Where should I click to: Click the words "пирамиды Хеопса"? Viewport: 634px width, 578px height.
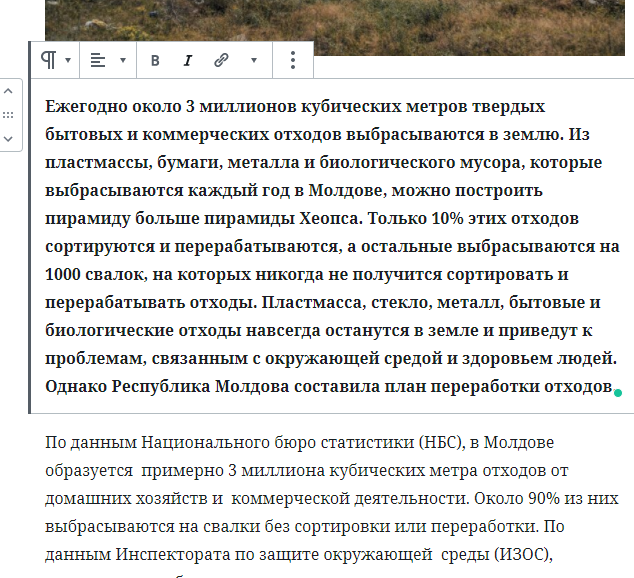coord(281,219)
